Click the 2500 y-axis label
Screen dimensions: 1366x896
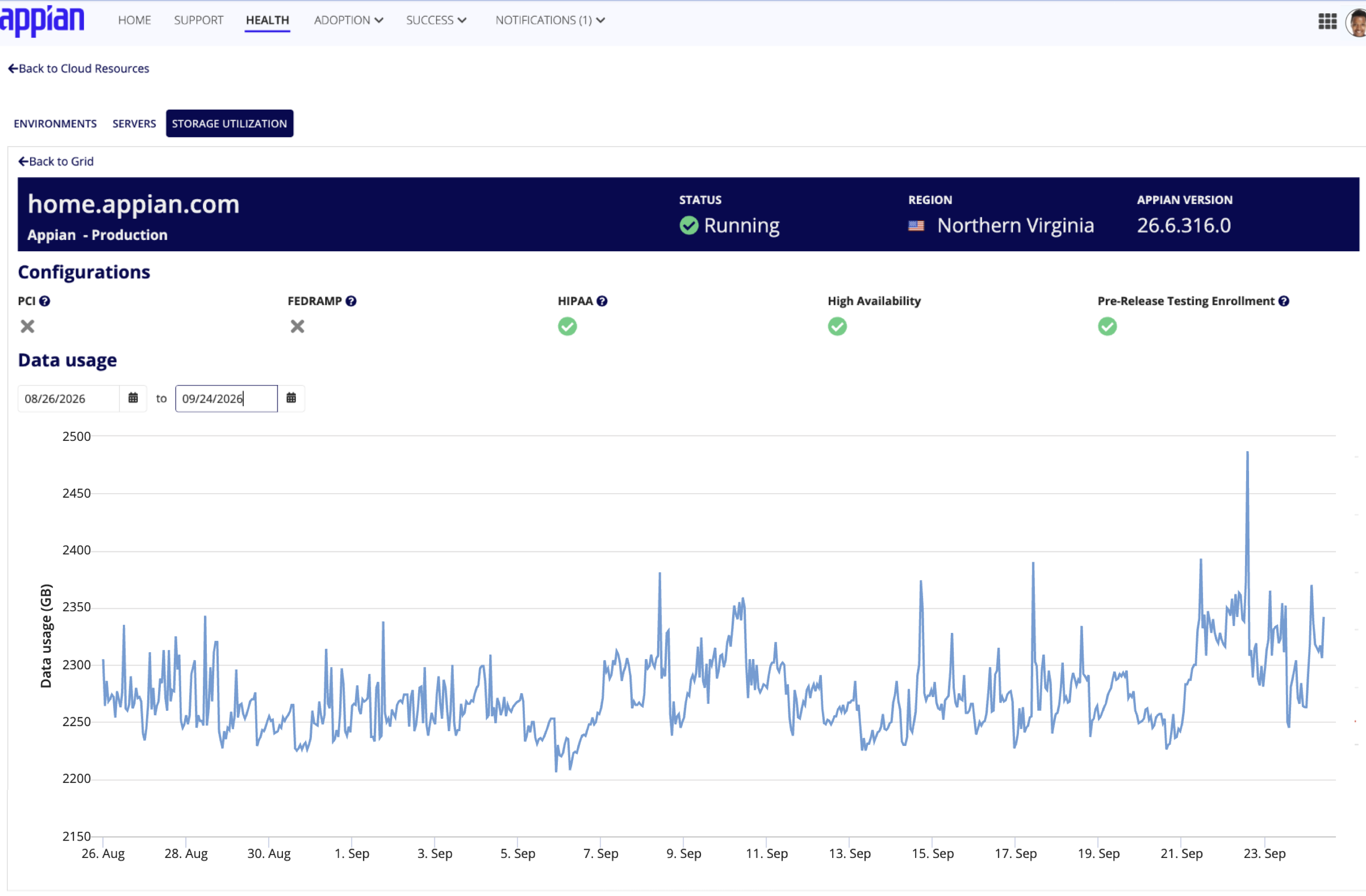tap(77, 436)
